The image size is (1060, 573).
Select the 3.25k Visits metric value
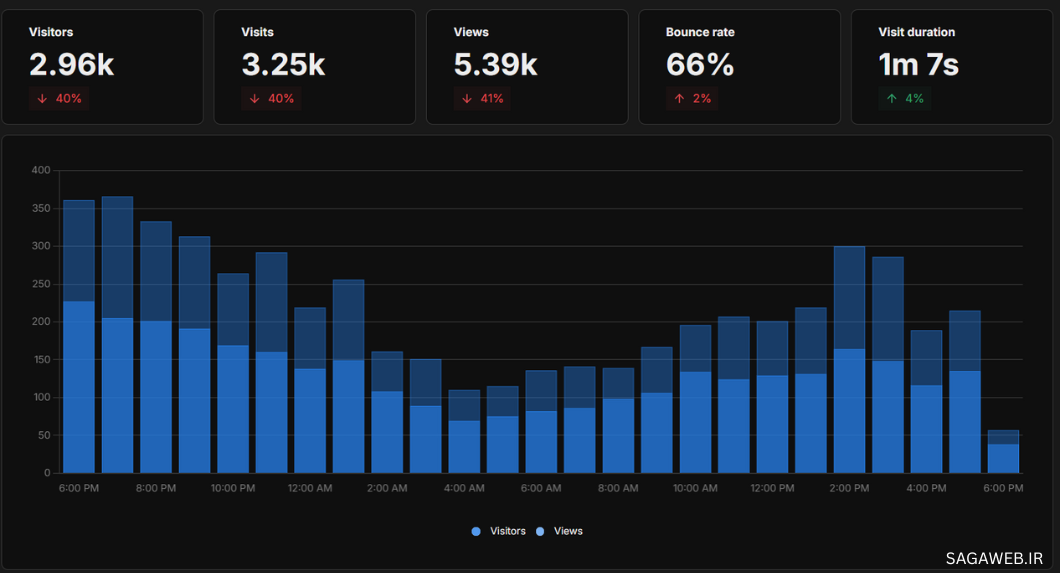(283, 65)
